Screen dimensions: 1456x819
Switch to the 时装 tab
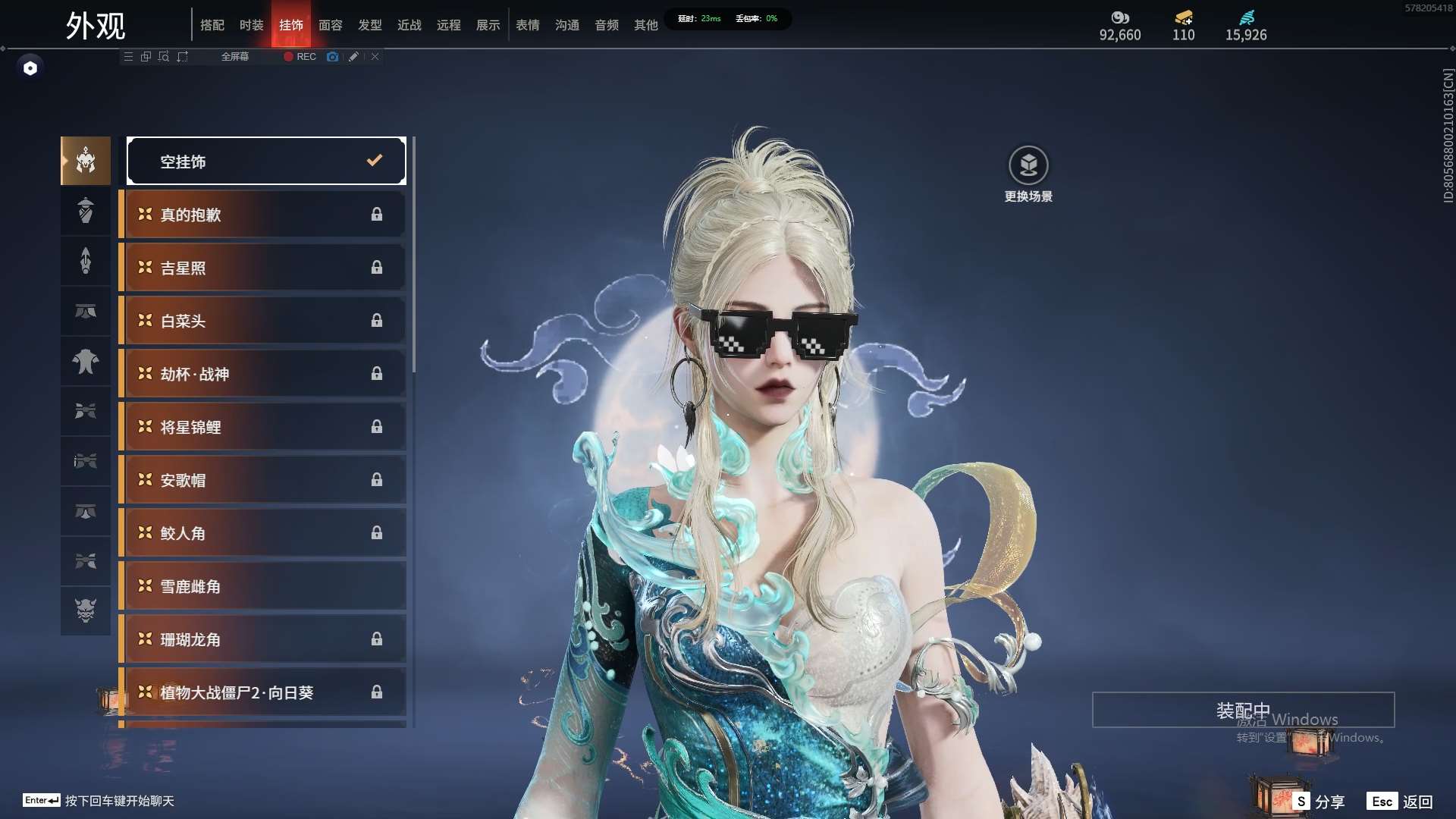(252, 25)
